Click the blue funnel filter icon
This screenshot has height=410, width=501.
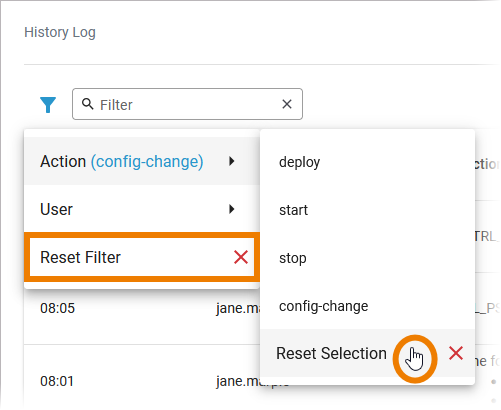[x=48, y=105]
